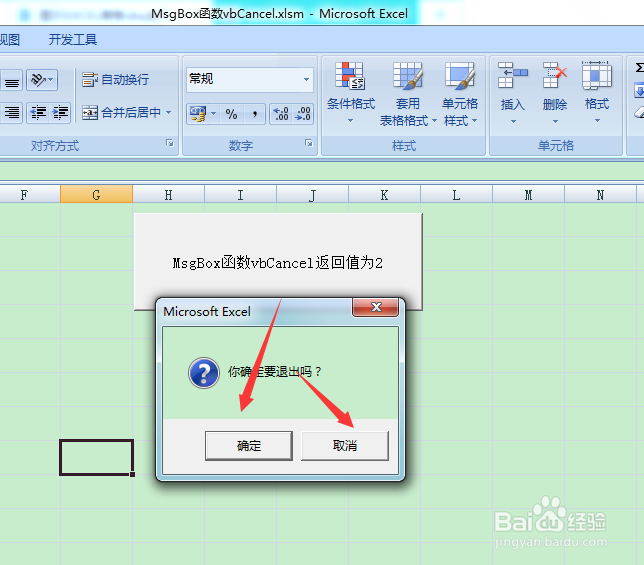644x565 pixels.
Task: Click the decrease indent icon
Action: tap(39, 112)
